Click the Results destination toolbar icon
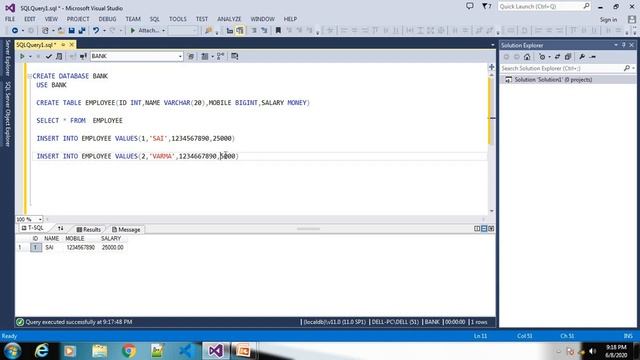 tap(205, 56)
